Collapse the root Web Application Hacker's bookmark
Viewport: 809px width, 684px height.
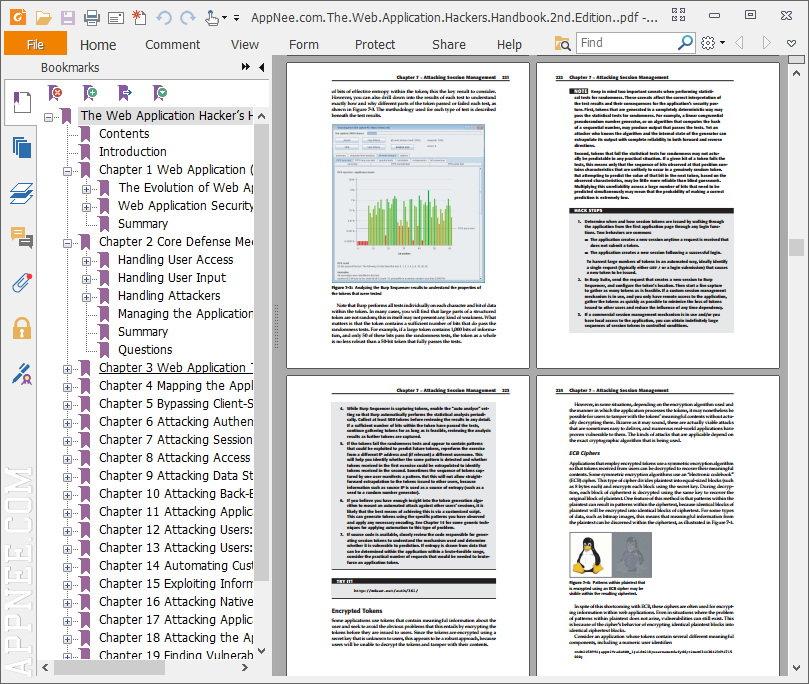(48, 117)
